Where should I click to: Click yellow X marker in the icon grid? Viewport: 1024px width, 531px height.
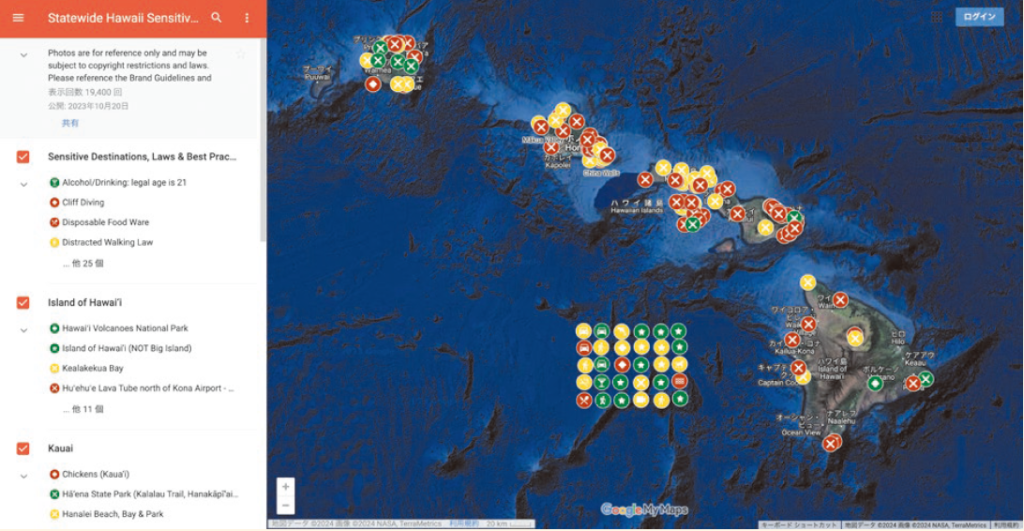click(641, 382)
